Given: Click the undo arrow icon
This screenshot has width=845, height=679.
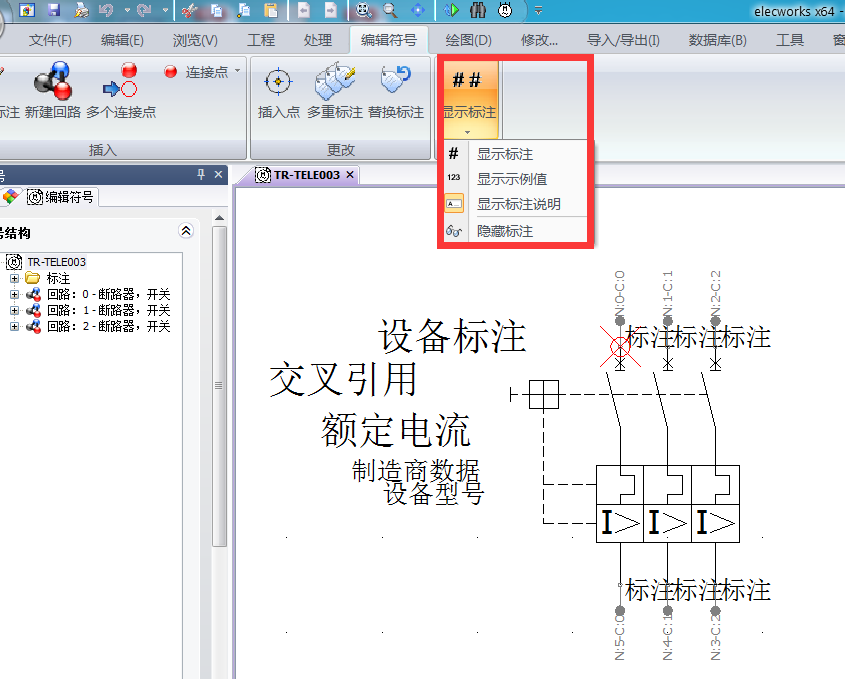Looking at the screenshot, I should click(x=106, y=10).
